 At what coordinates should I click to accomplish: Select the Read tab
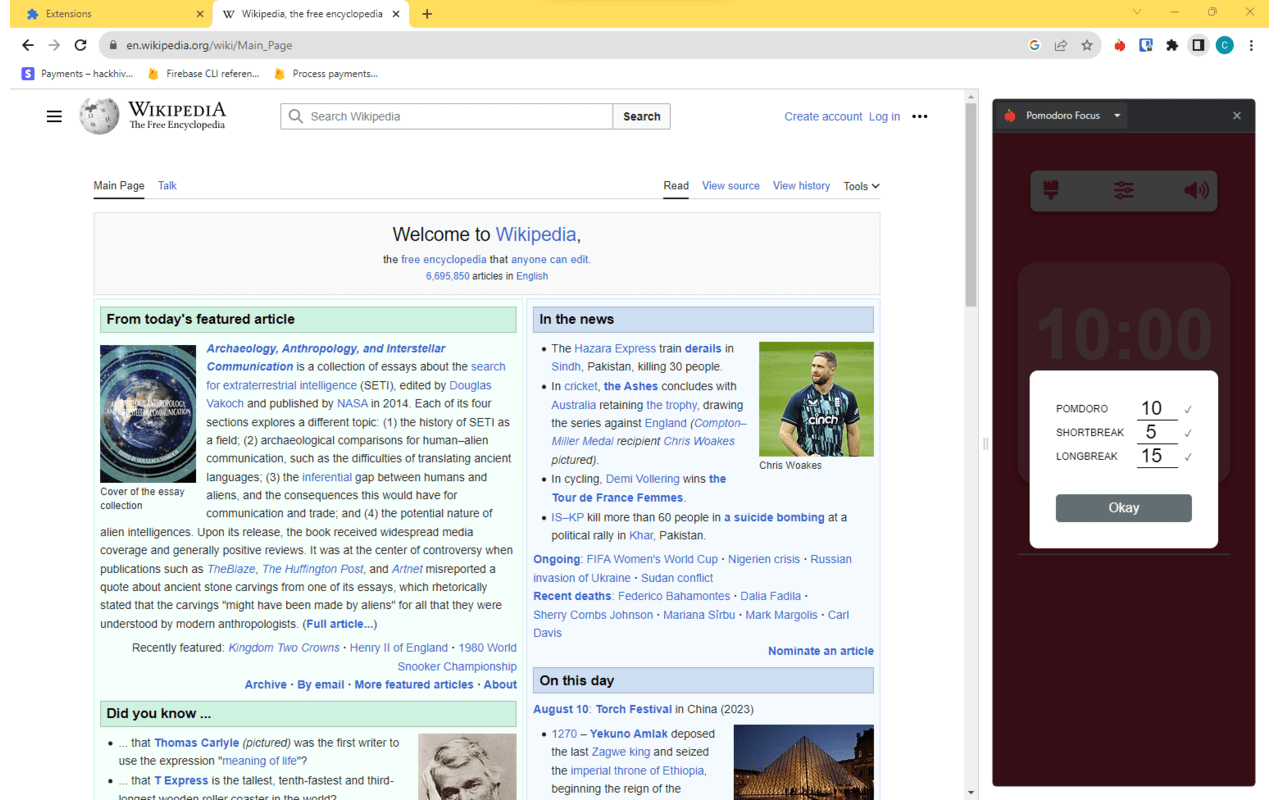tap(676, 186)
